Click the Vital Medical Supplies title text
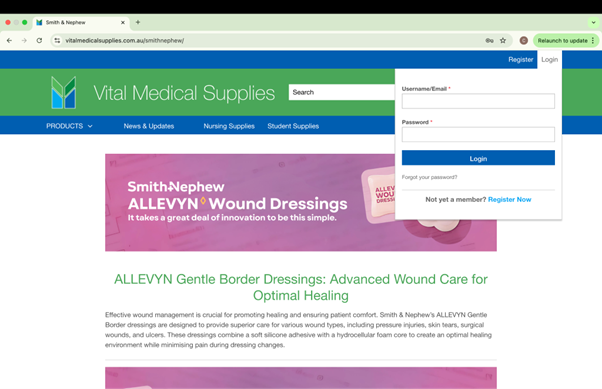602x389 pixels. [x=184, y=93]
